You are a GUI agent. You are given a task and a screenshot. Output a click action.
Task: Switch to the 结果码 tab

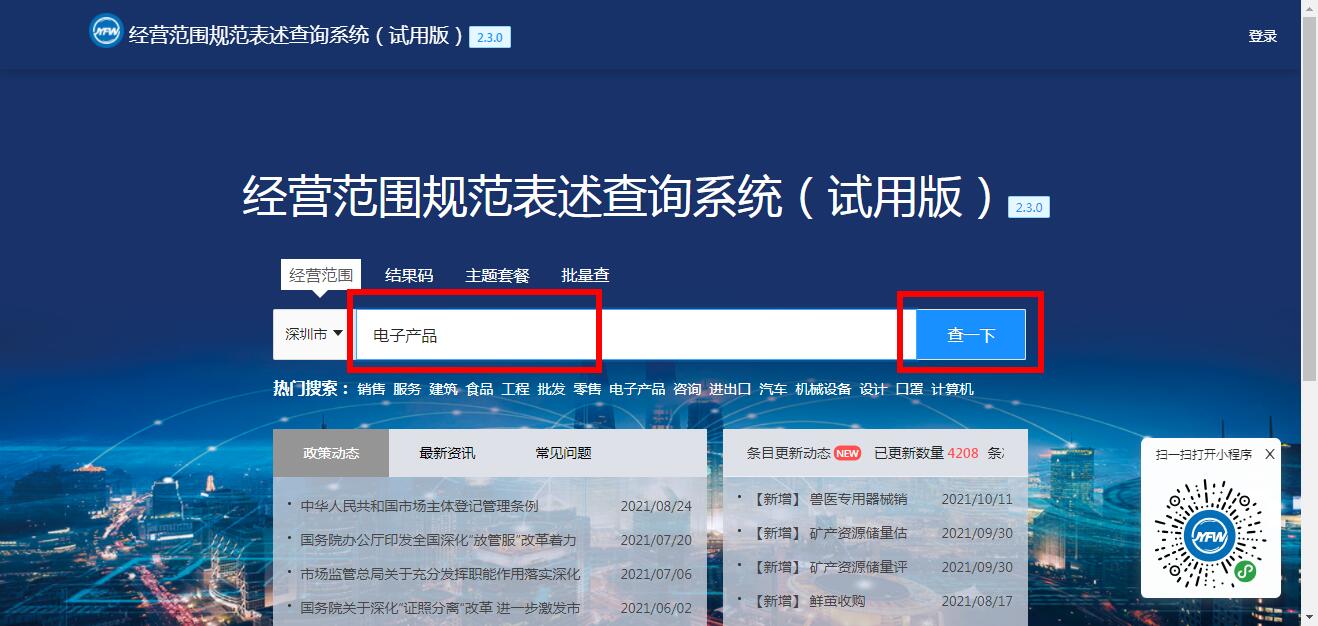click(x=409, y=275)
